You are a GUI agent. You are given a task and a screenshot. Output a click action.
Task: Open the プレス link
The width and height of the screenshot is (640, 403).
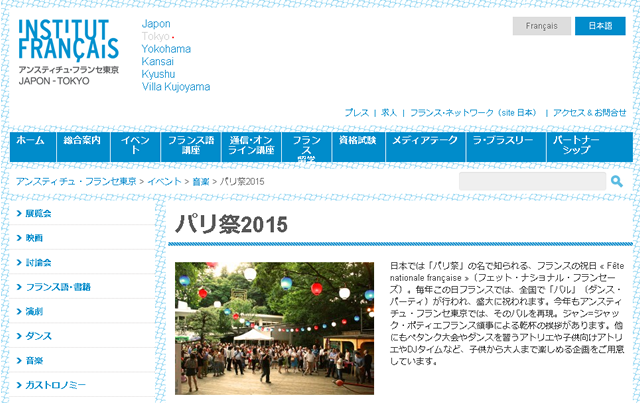pos(356,113)
